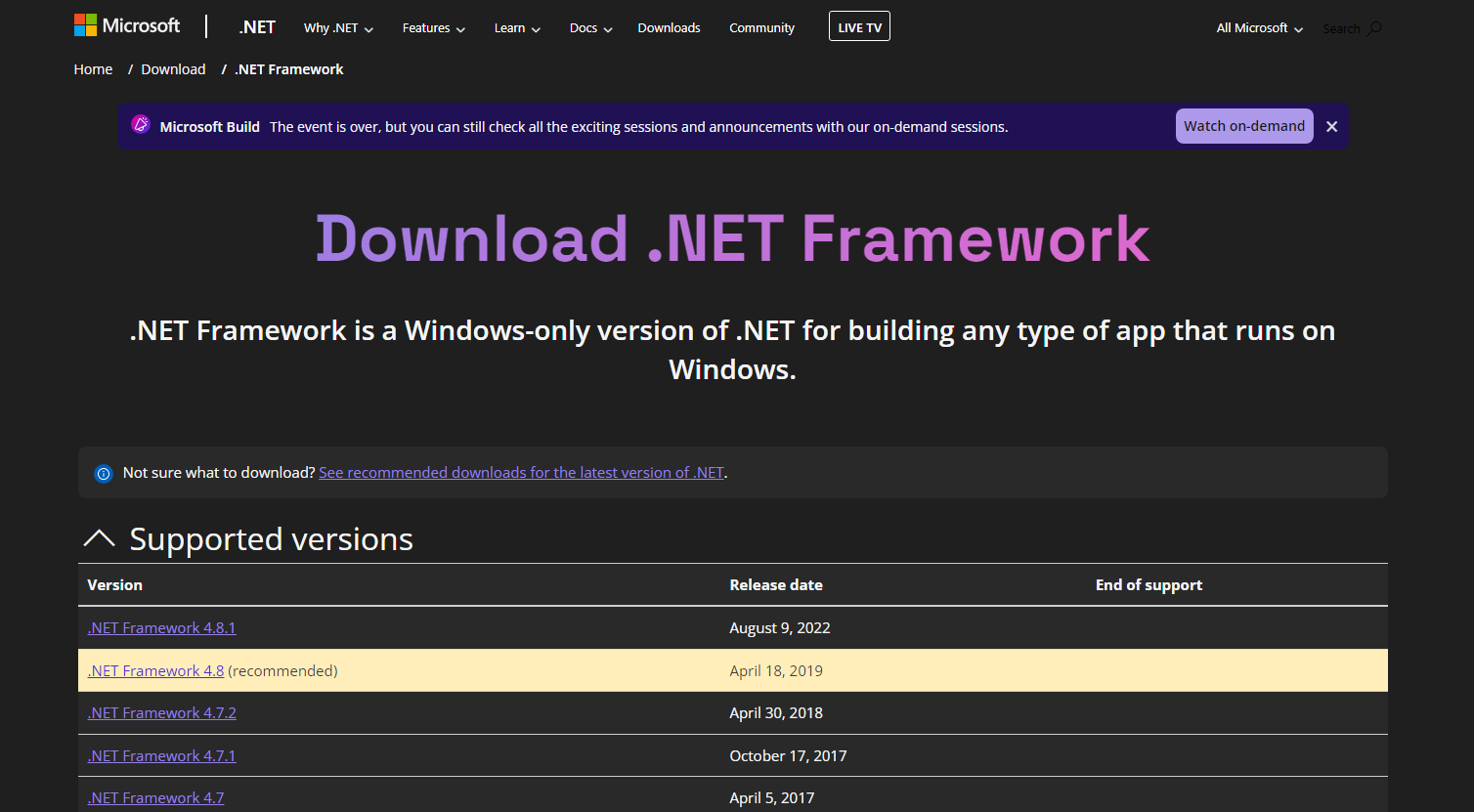Open the Downloads nav item
Screen dimensions: 1474x812
pyautogui.click(x=669, y=28)
